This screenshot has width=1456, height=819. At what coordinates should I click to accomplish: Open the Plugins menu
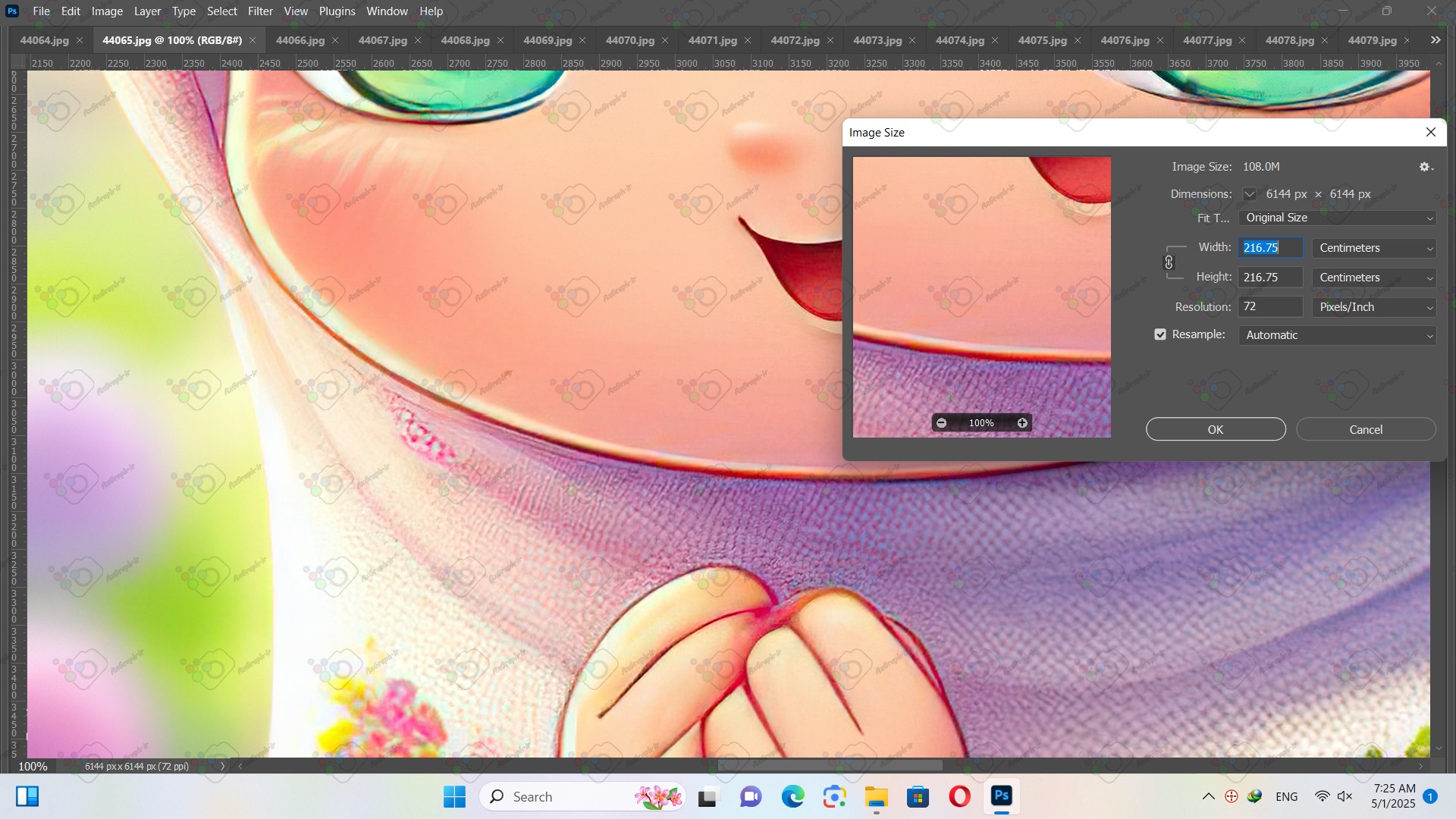click(x=337, y=11)
